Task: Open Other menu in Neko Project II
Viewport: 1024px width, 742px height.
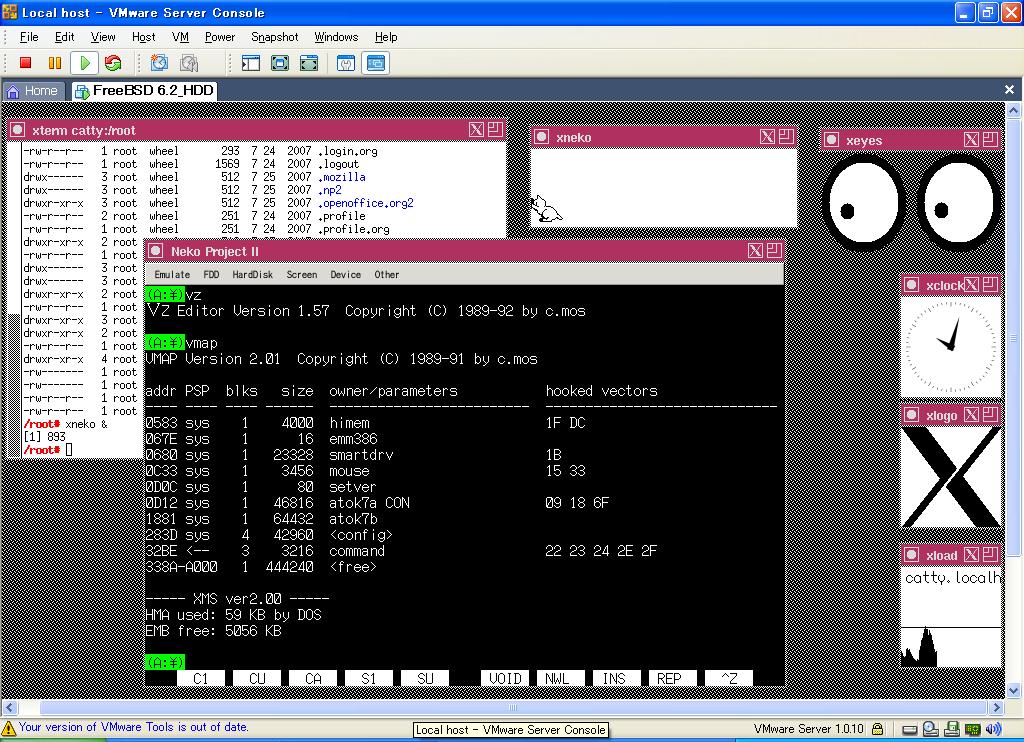Action: point(387,274)
